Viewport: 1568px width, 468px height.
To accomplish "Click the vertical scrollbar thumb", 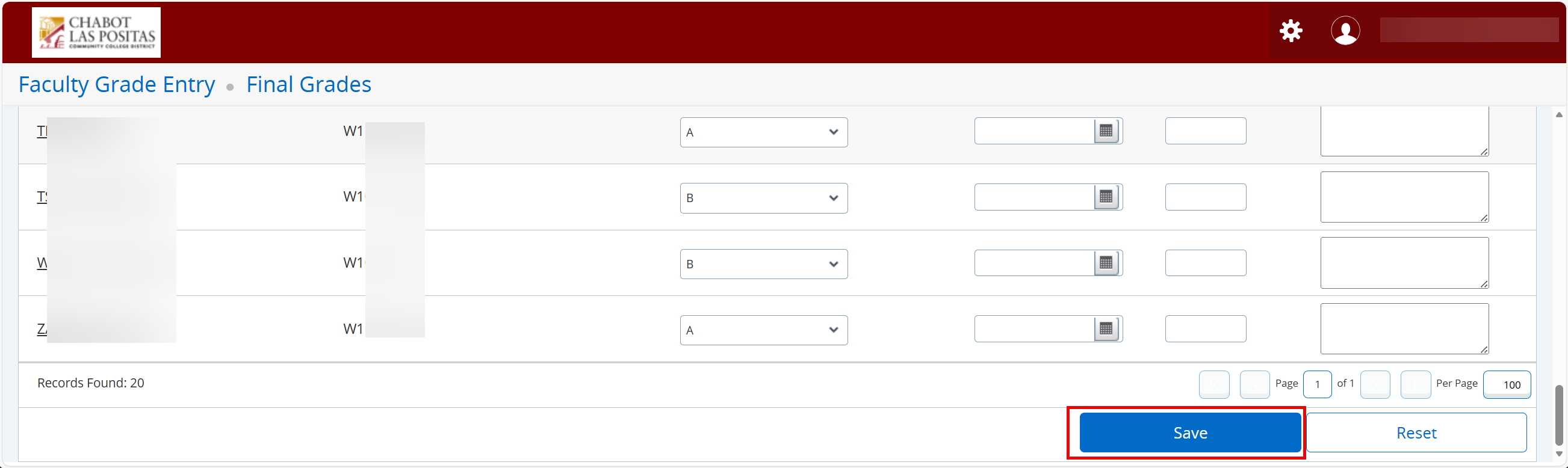I will point(1559,415).
